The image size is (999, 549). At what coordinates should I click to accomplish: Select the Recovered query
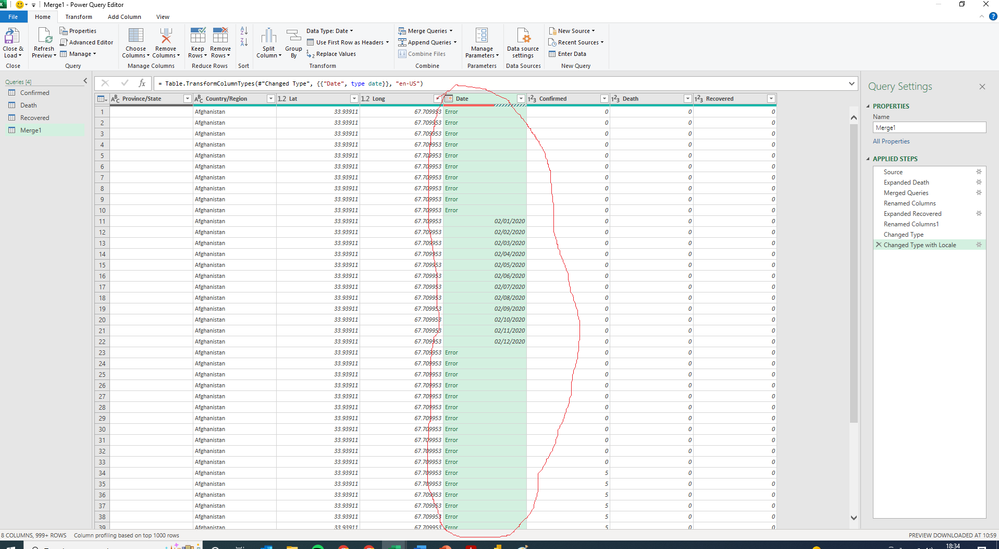coord(44,118)
